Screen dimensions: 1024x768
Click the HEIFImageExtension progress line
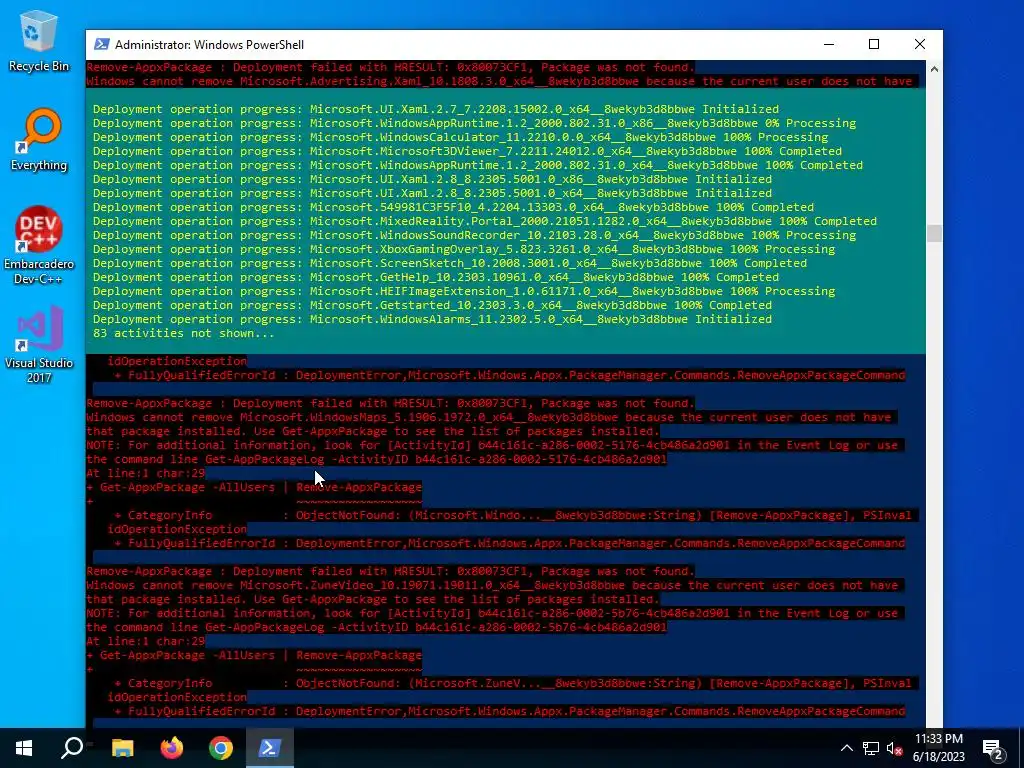click(x=464, y=291)
